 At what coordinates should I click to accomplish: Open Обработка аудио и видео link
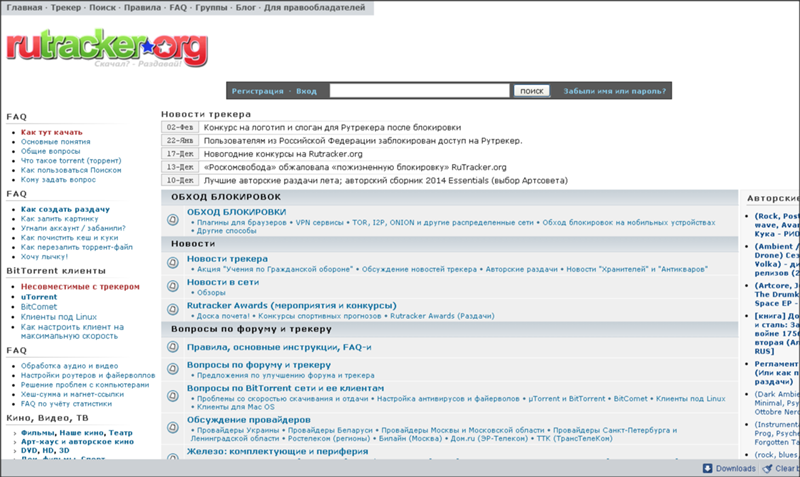pos(69,366)
